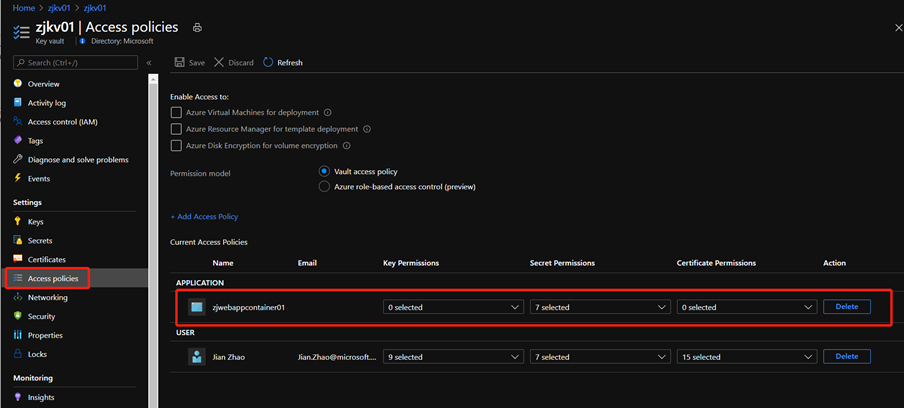This screenshot has height=408, width=904.
Task: Click the sidebar Search (Ctrl+/) field
Action: click(x=76, y=62)
